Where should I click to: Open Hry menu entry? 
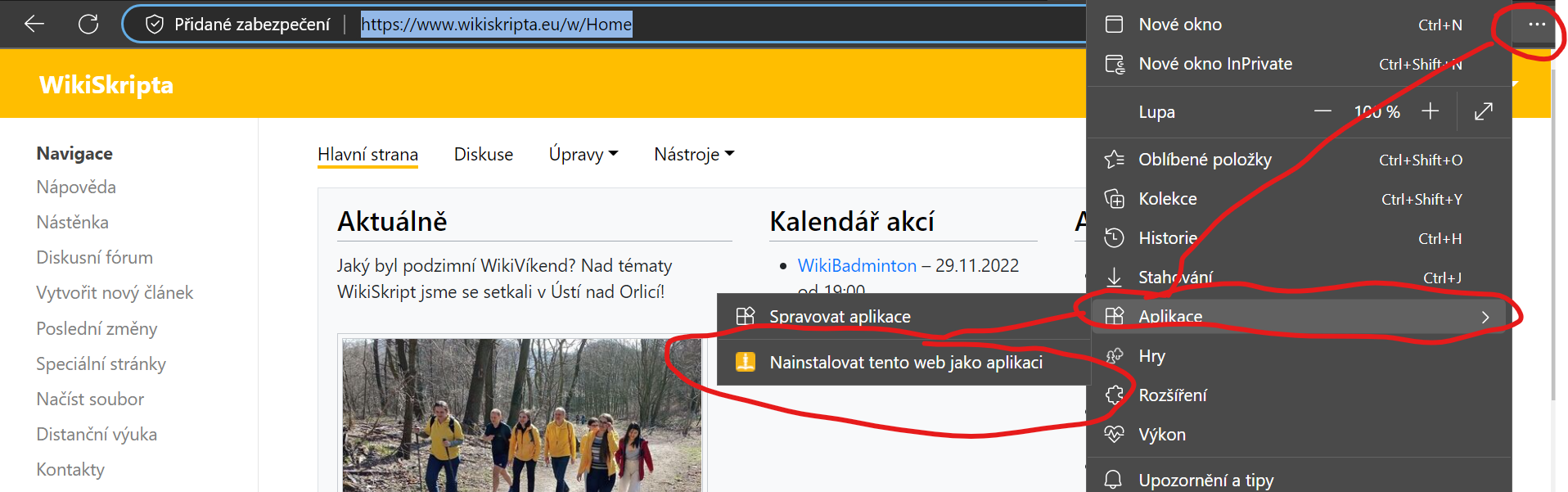tap(1299, 356)
